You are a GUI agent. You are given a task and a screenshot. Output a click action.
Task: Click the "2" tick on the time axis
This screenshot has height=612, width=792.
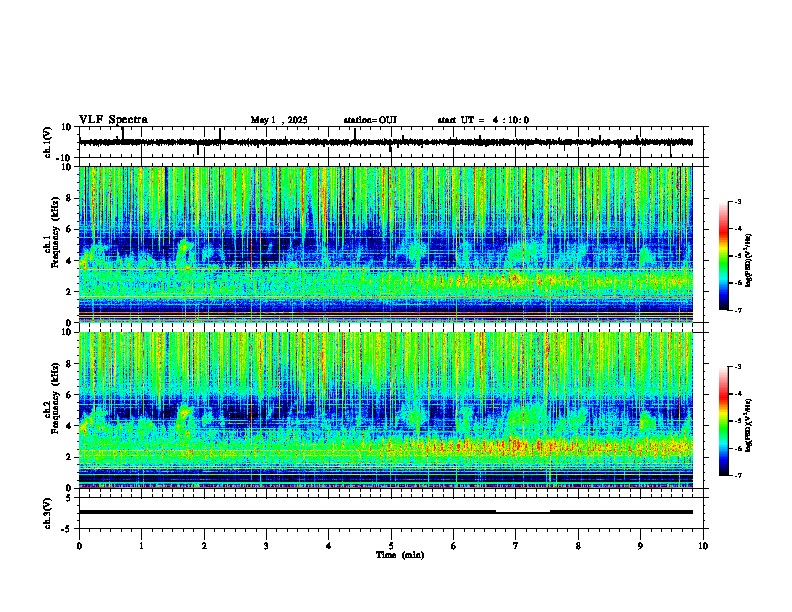pyautogui.click(x=204, y=546)
